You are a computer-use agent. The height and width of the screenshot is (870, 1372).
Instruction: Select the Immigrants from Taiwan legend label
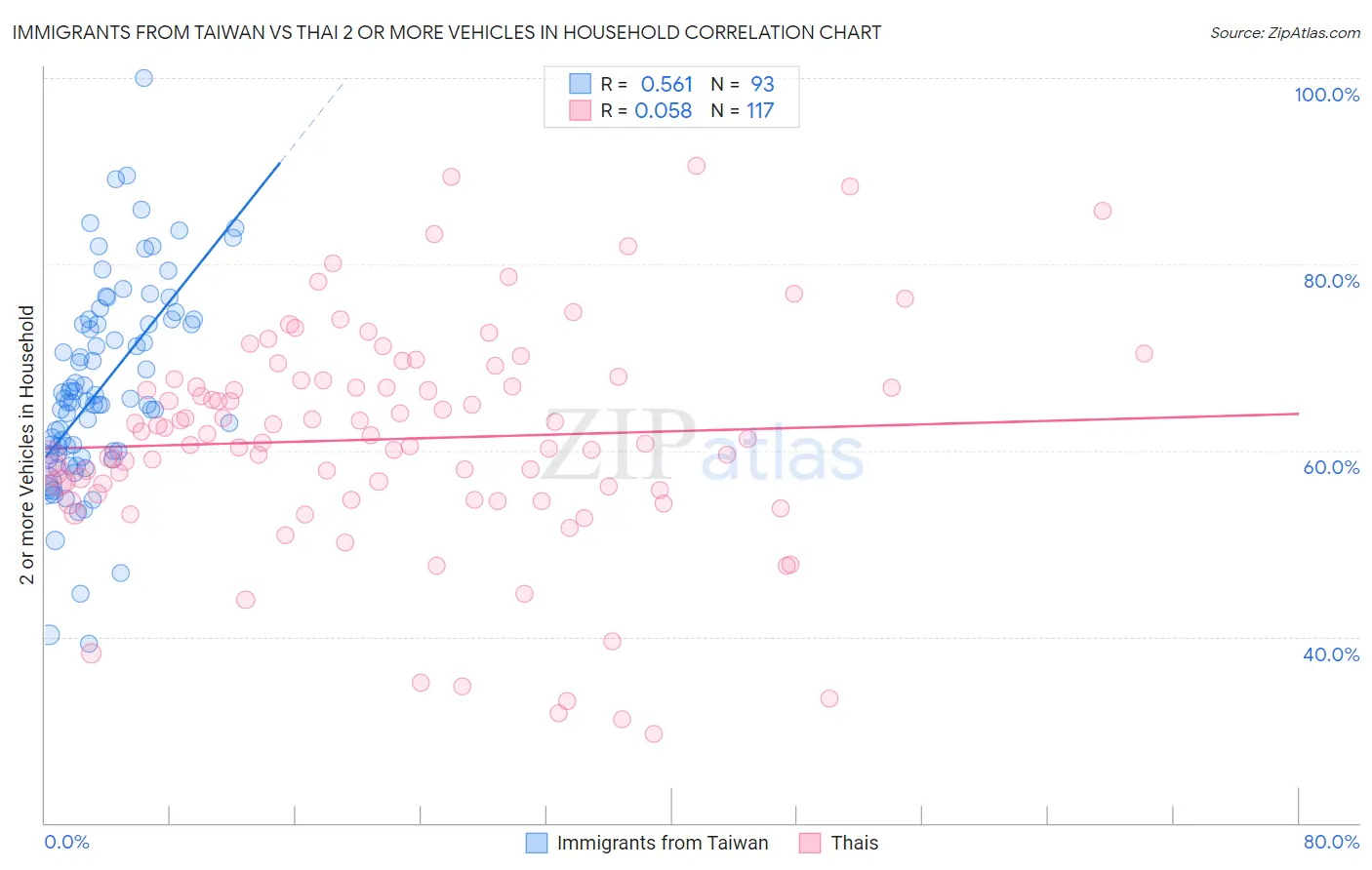[x=663, y=843]
